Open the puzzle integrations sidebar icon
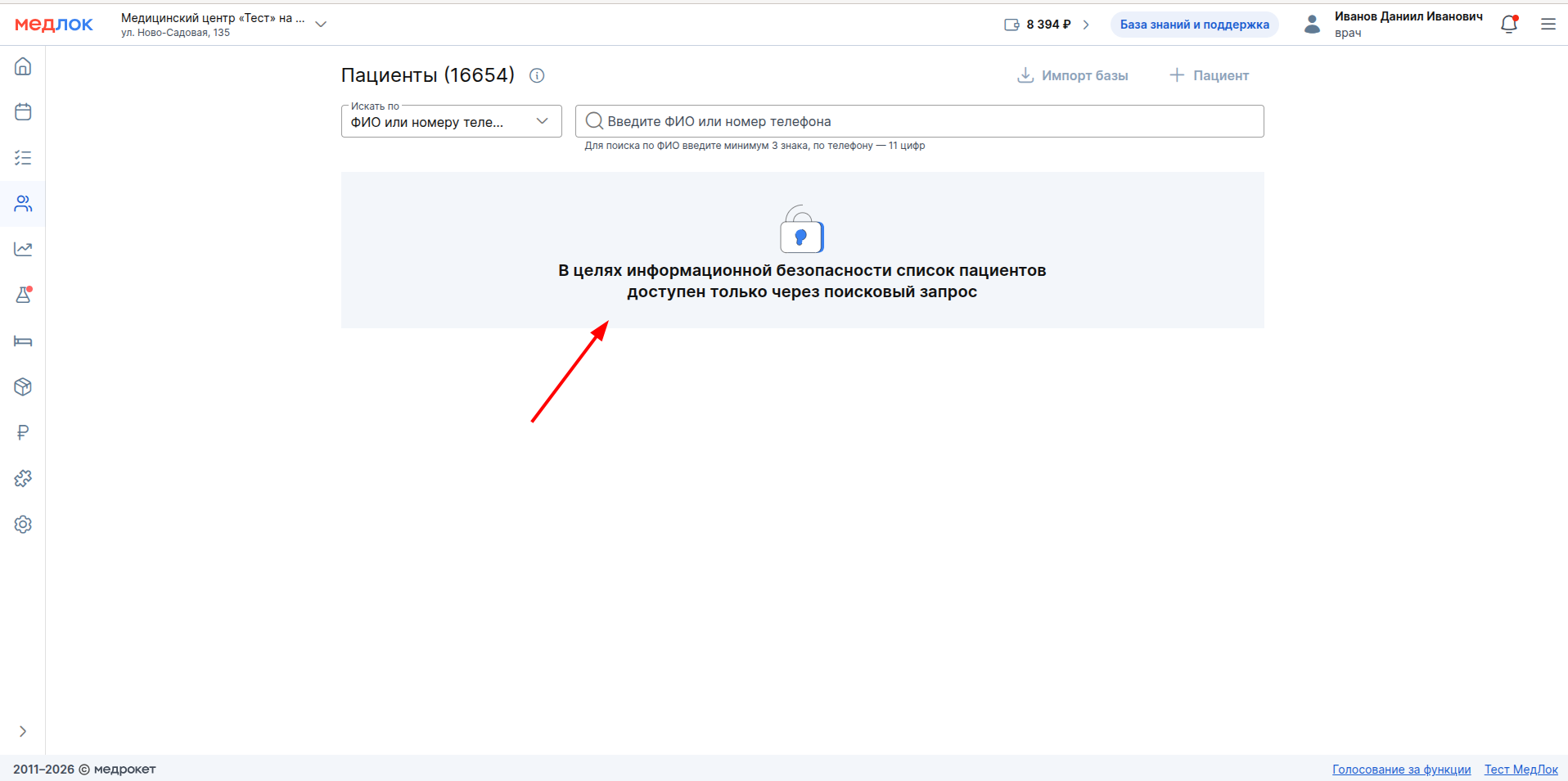 (23, 478)
